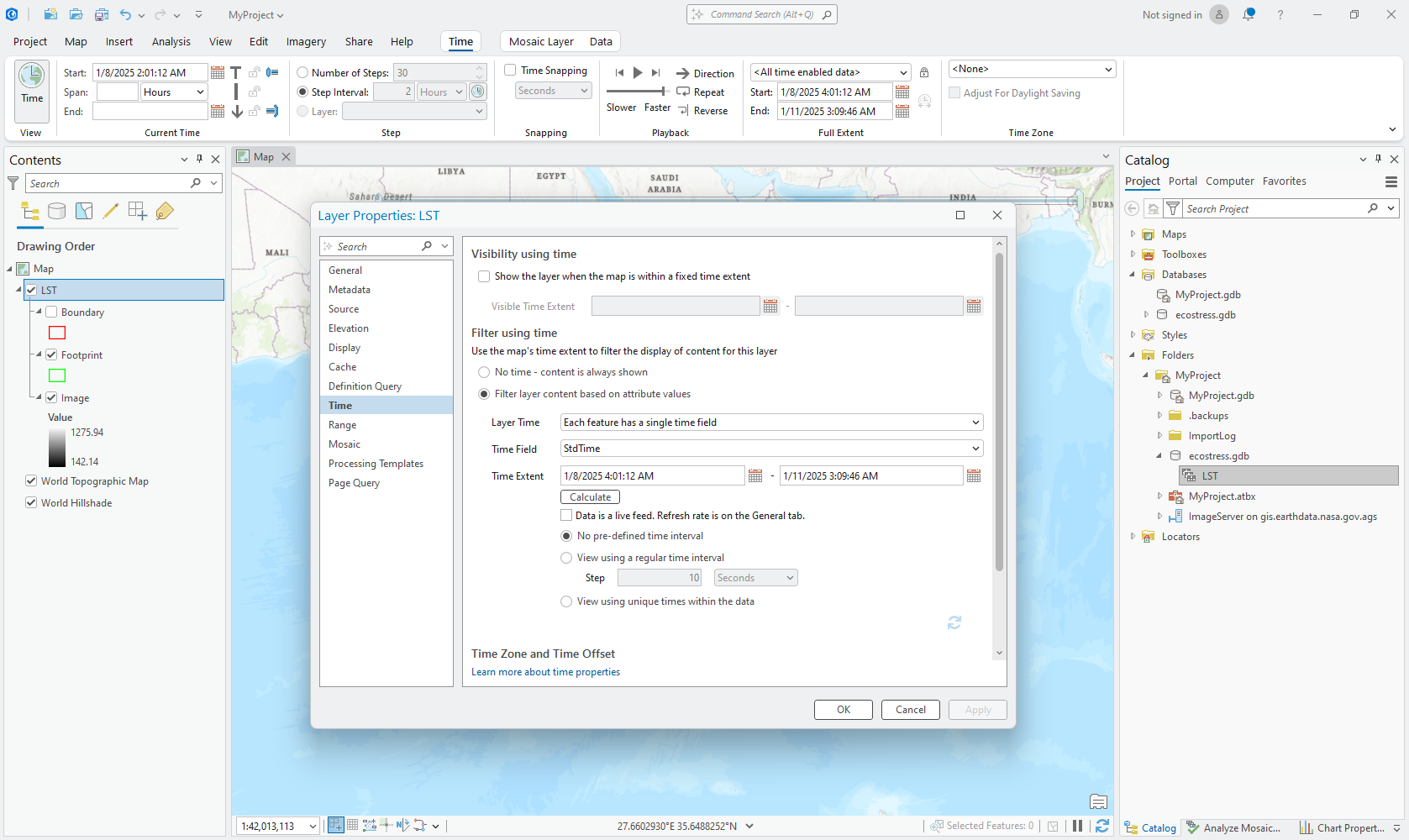Viewport: 1409px width, 840px height.
Task: Click the Calculate button
Action: pos(590,497)
